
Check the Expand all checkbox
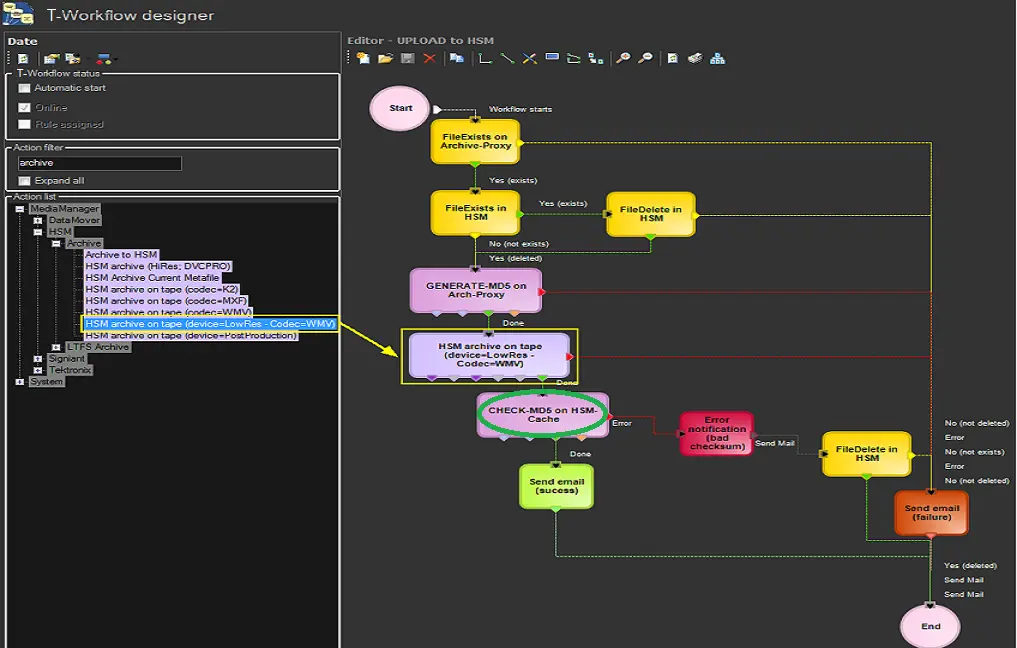[25, 181]
